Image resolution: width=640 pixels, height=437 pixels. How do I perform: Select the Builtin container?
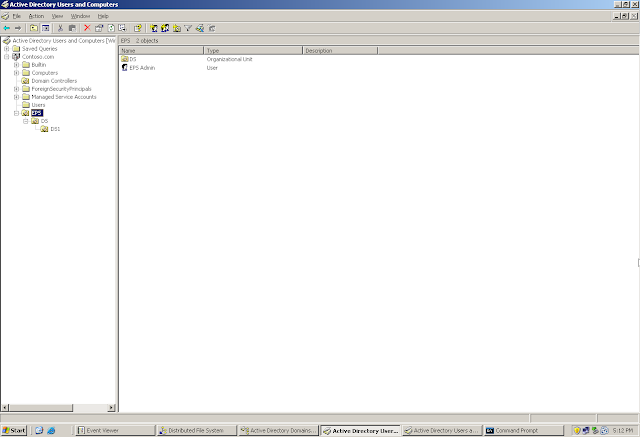pyautogui.click(x=39, y=65)
